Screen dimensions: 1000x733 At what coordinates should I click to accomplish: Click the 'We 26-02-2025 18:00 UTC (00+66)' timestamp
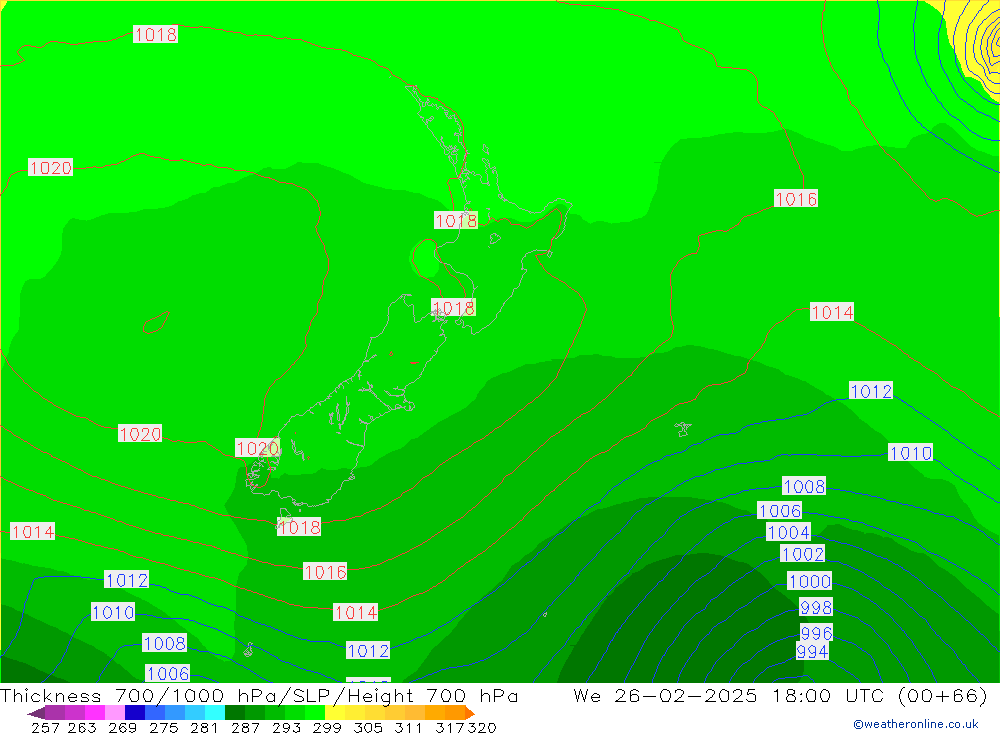780,695
